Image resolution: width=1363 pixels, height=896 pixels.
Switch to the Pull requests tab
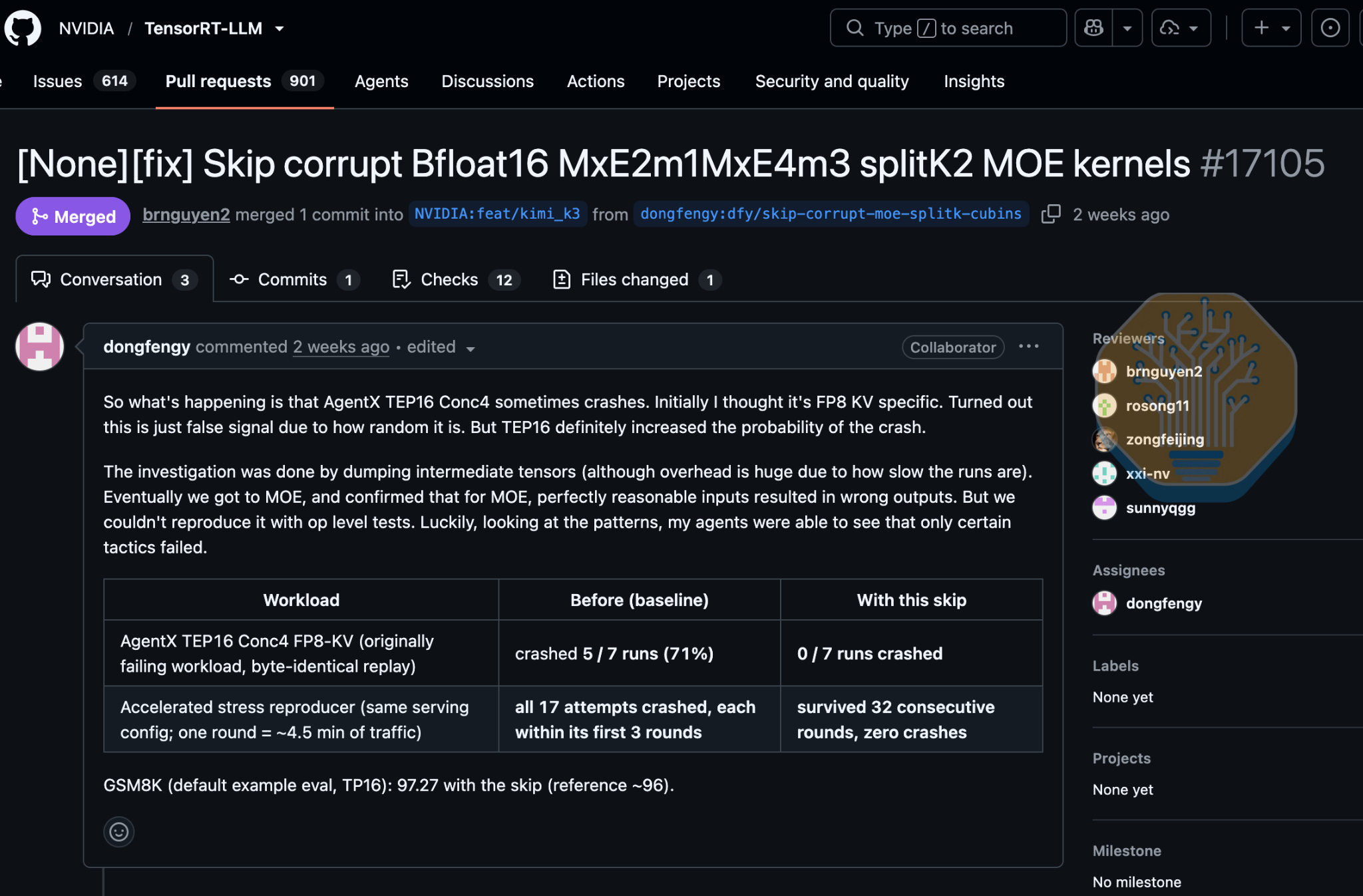coord(245,81)
